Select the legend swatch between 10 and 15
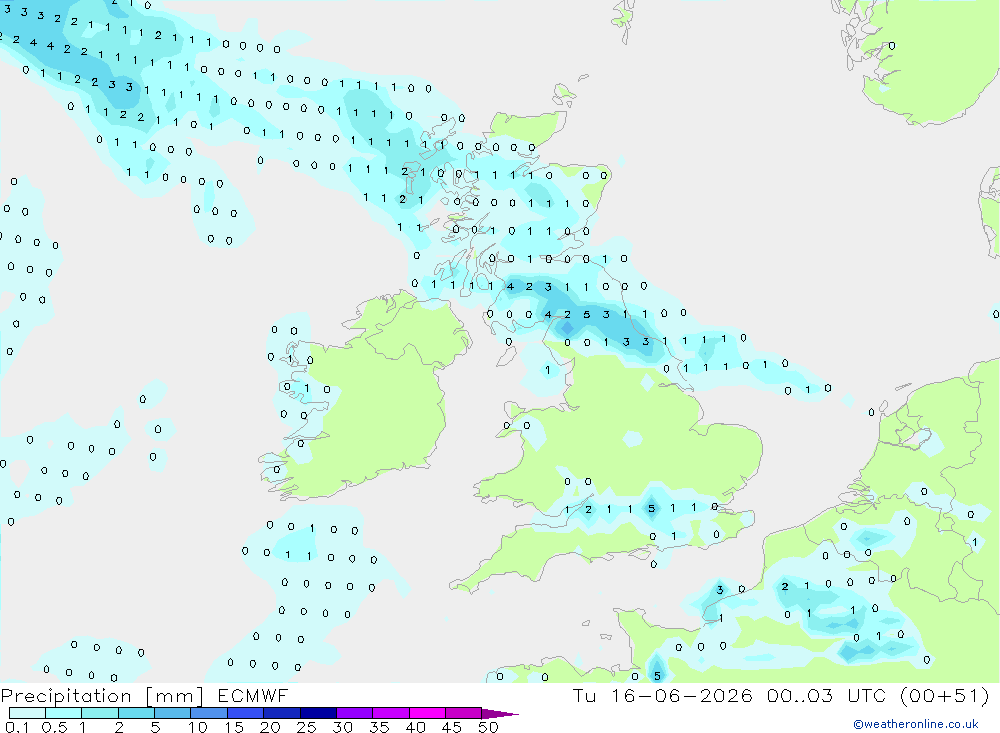The height and width of the screenshot is (733, 1000). click(x=209, y=713)
